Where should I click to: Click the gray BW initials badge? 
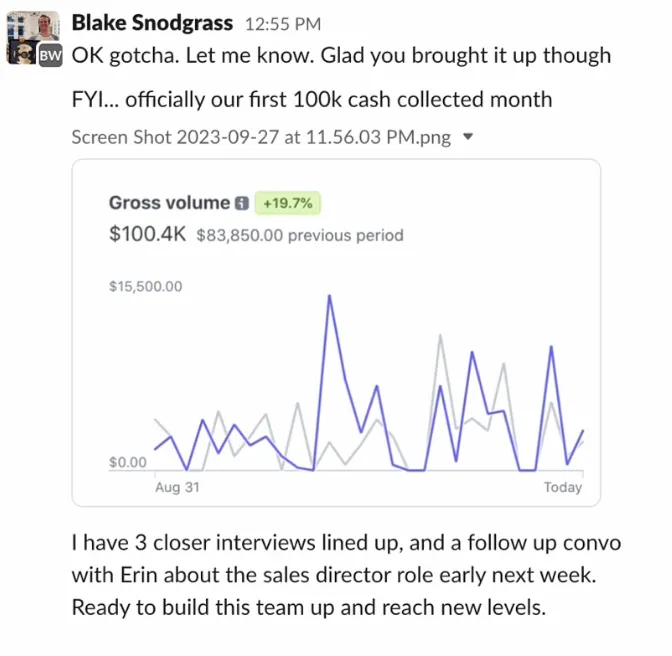51,55
